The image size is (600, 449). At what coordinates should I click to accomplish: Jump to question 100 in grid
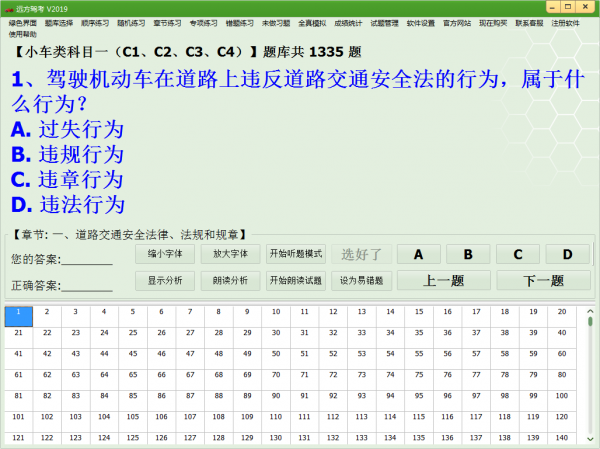562,400
